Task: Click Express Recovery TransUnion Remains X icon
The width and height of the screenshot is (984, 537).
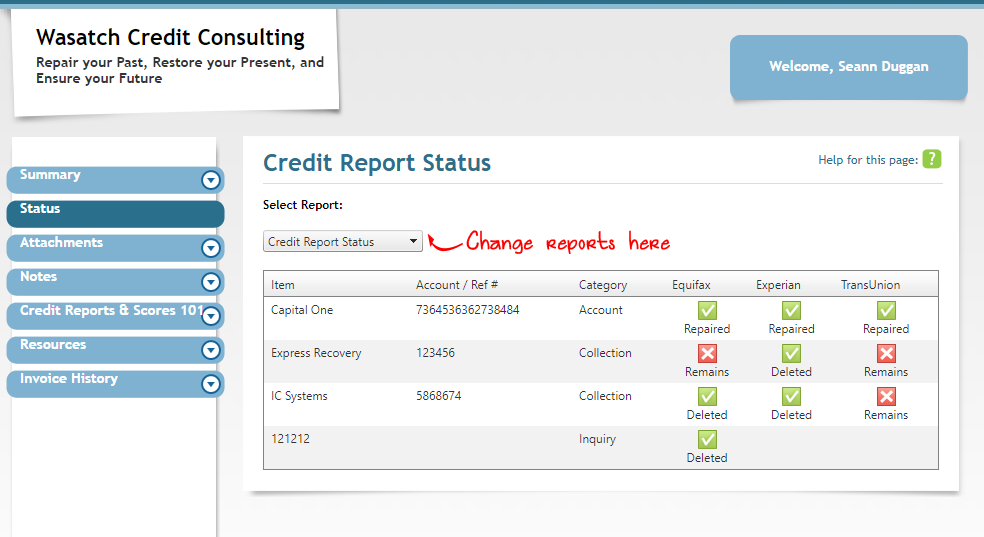Action: [x=886, y=354]
